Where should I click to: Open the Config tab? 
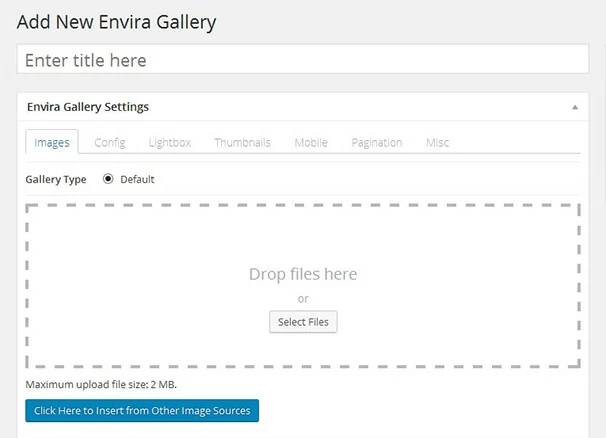[110, 143]
